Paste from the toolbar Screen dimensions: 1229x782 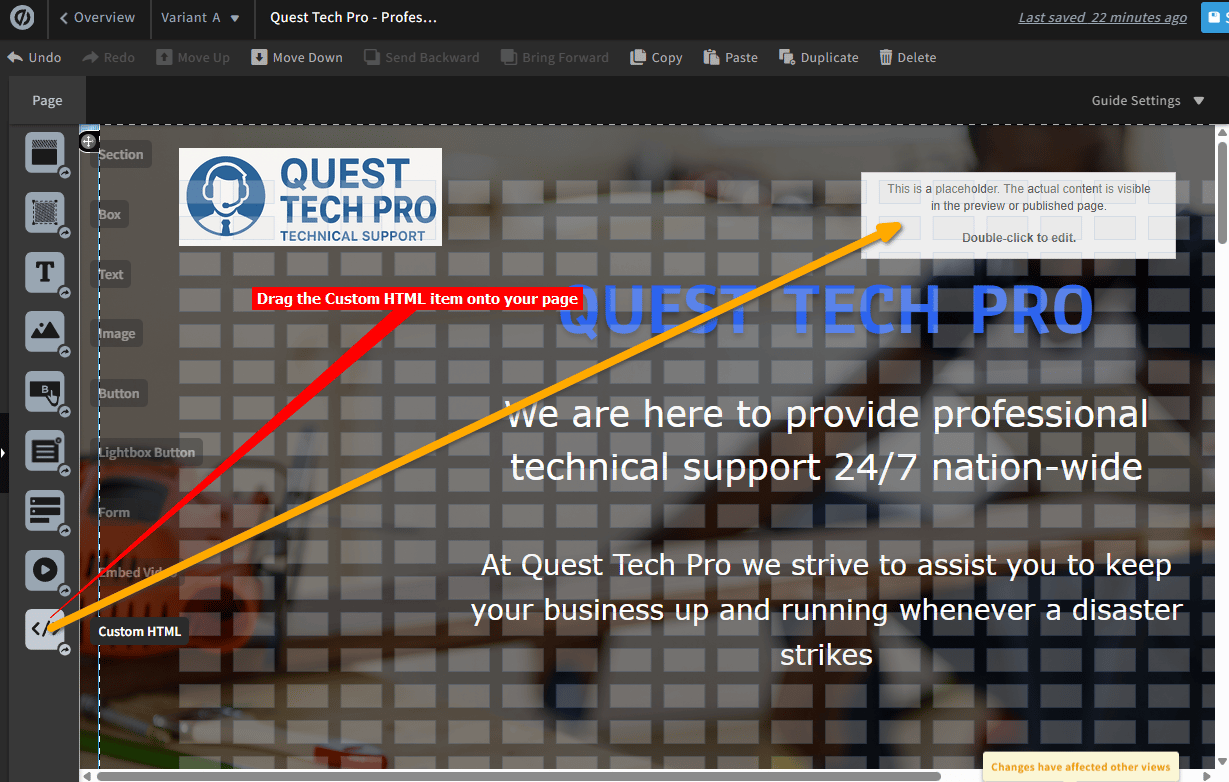tap(731, 57)
